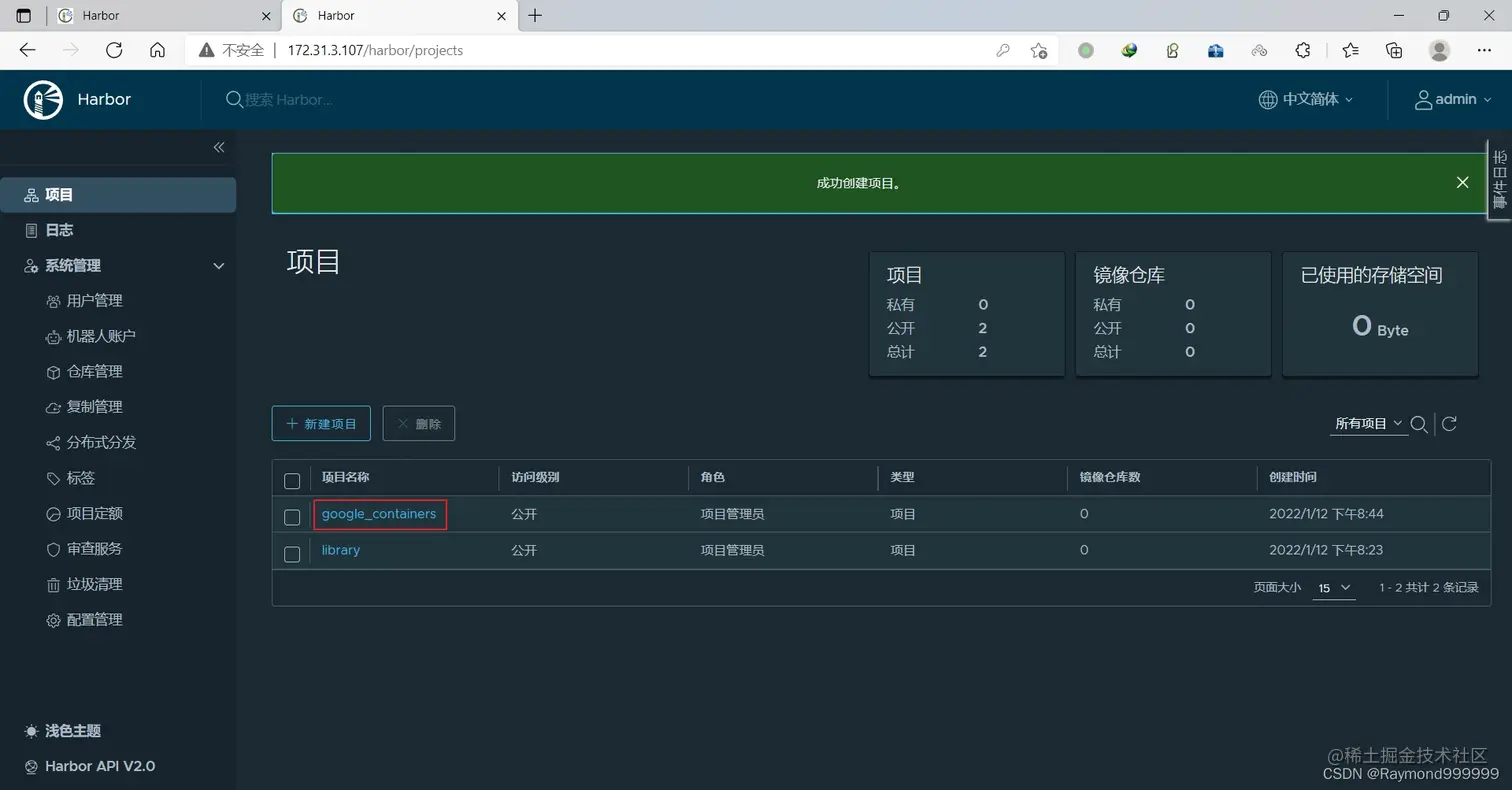Viewport: 1512px width, 790px height.
Task: Go to 用户管理 user management
Action: tap(94, 301)
